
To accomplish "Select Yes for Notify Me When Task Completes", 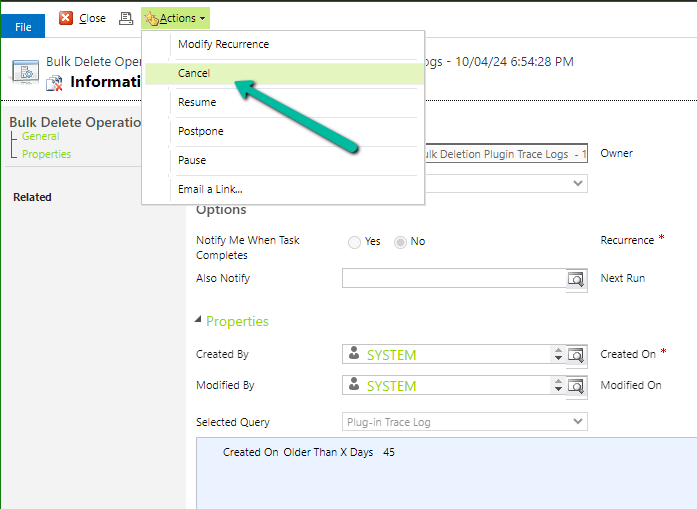I will tap(355, 242).
